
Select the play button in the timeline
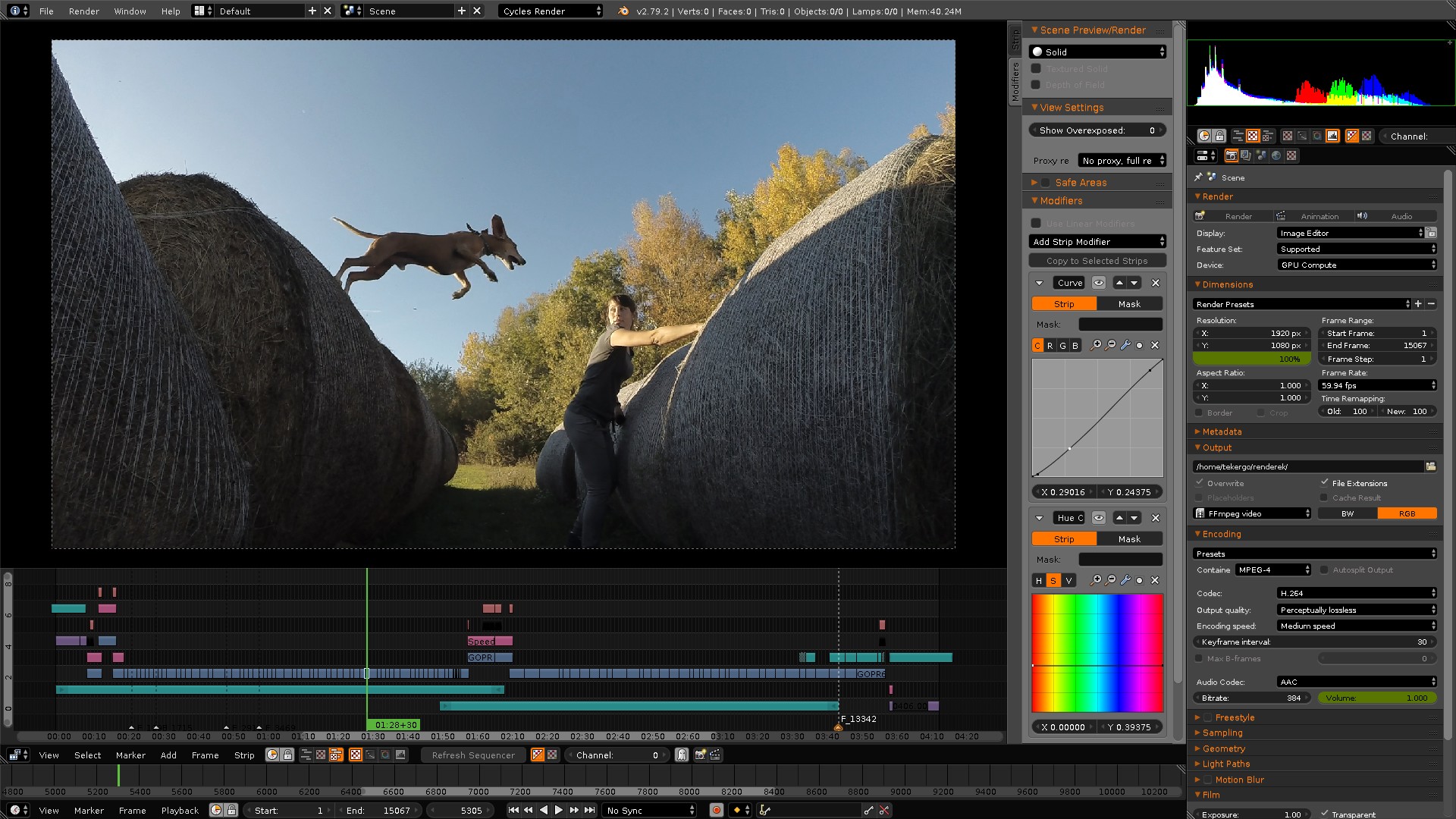pyautogui.click(x=557, y=810)
